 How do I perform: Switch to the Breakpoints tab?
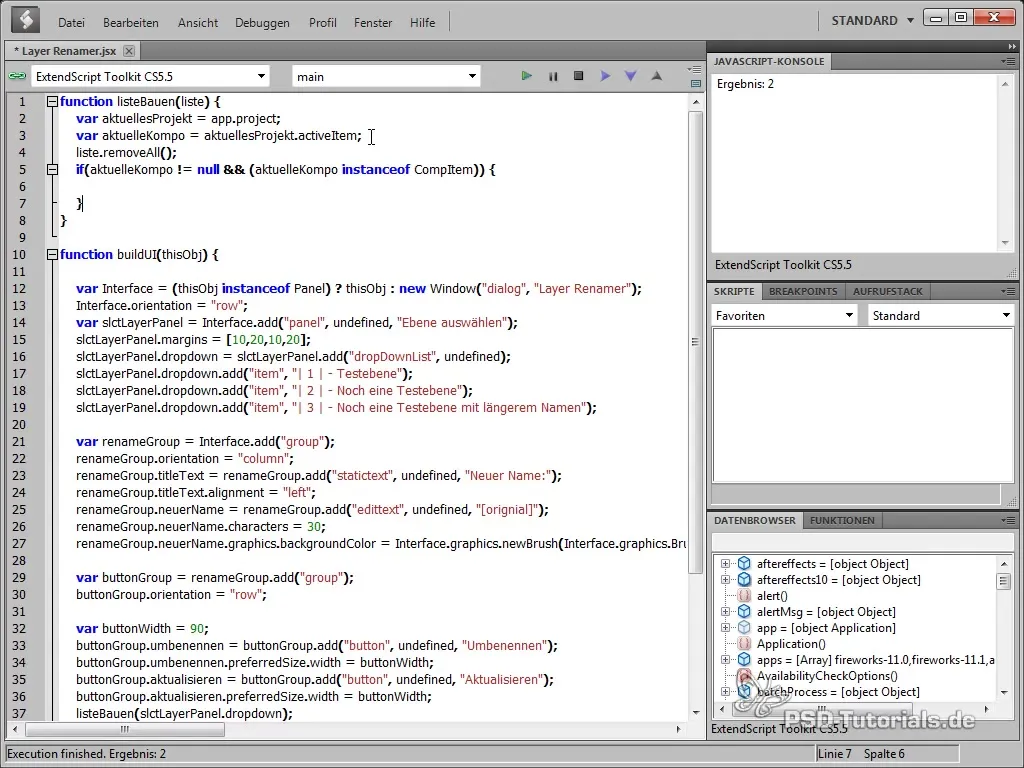(x=803, y=291)
